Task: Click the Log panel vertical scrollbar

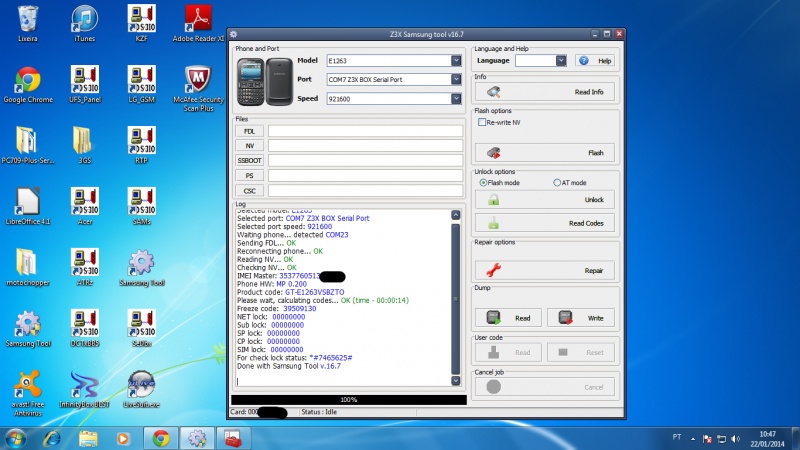Action: [x=457, y=300]
